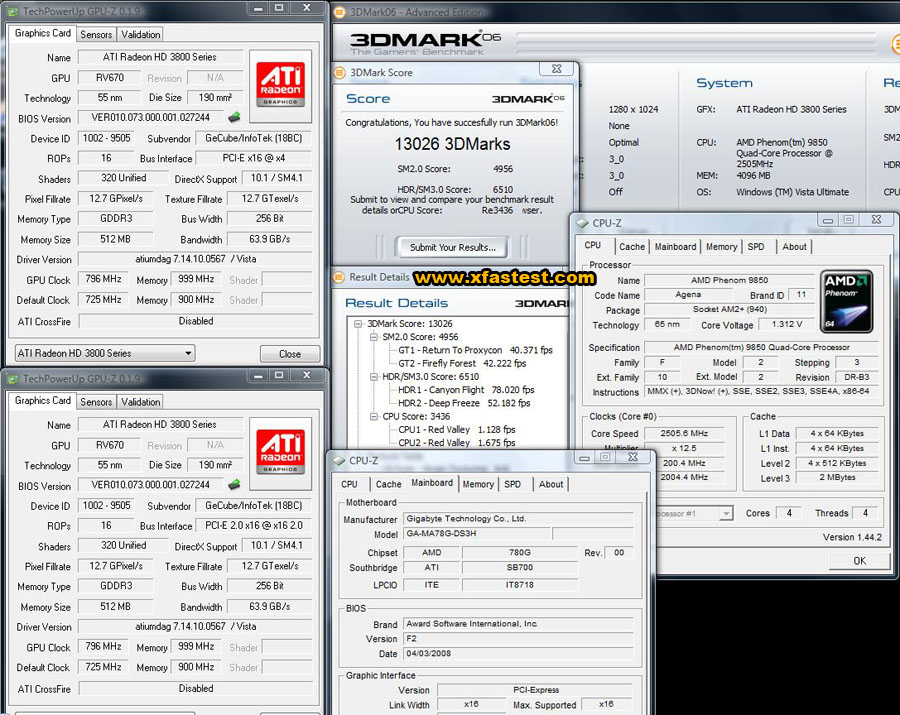Click the 'Agena' code name field
The image size is (900, 715).
[x=688, y=294]
